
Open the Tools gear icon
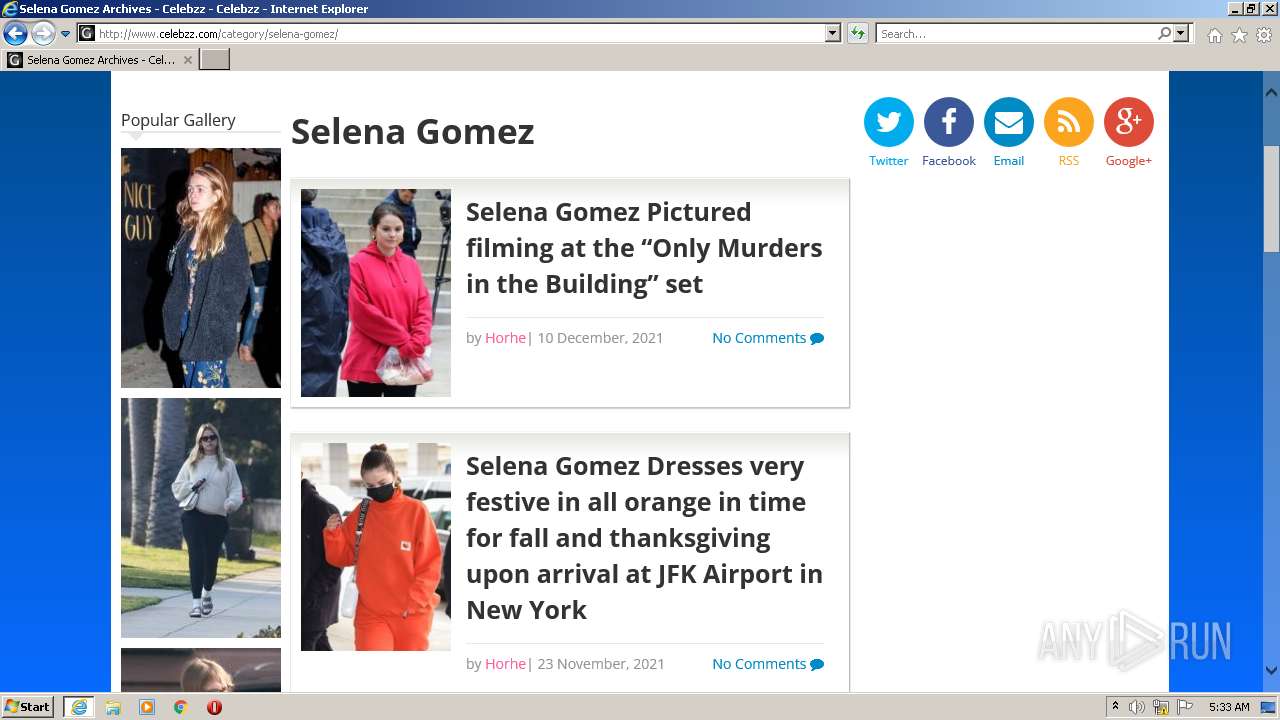1264,35
